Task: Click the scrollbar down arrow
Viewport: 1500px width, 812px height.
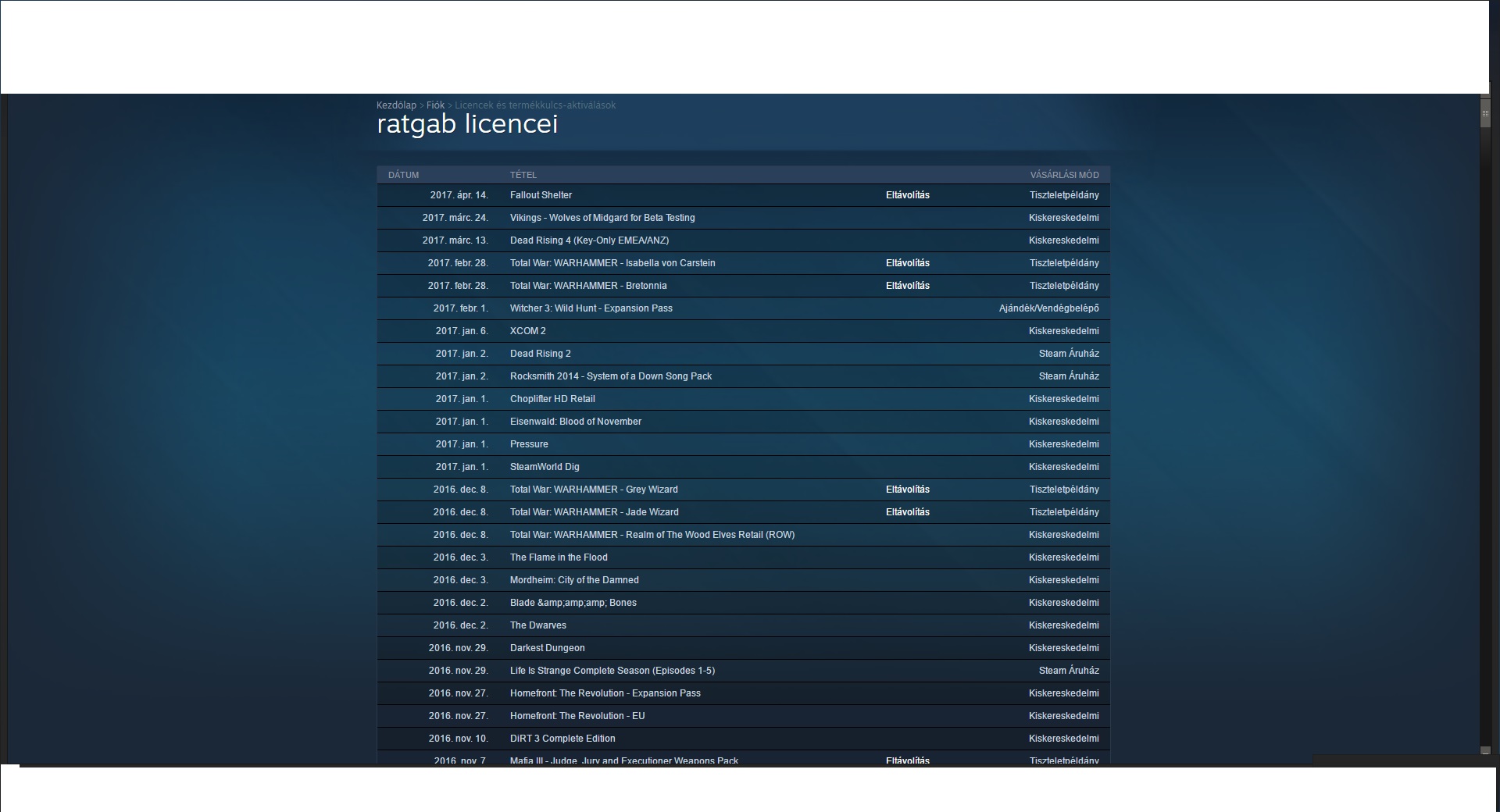Action: 1485,750
